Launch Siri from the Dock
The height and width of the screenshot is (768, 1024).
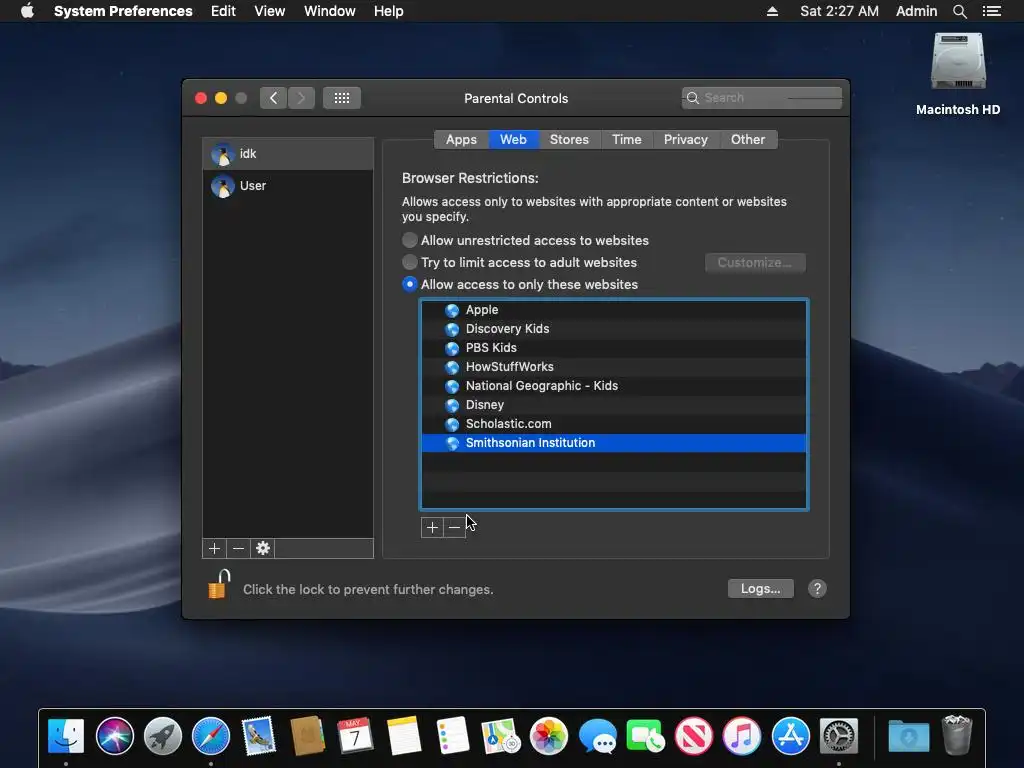pyautogui.click(x=114, y=736)
